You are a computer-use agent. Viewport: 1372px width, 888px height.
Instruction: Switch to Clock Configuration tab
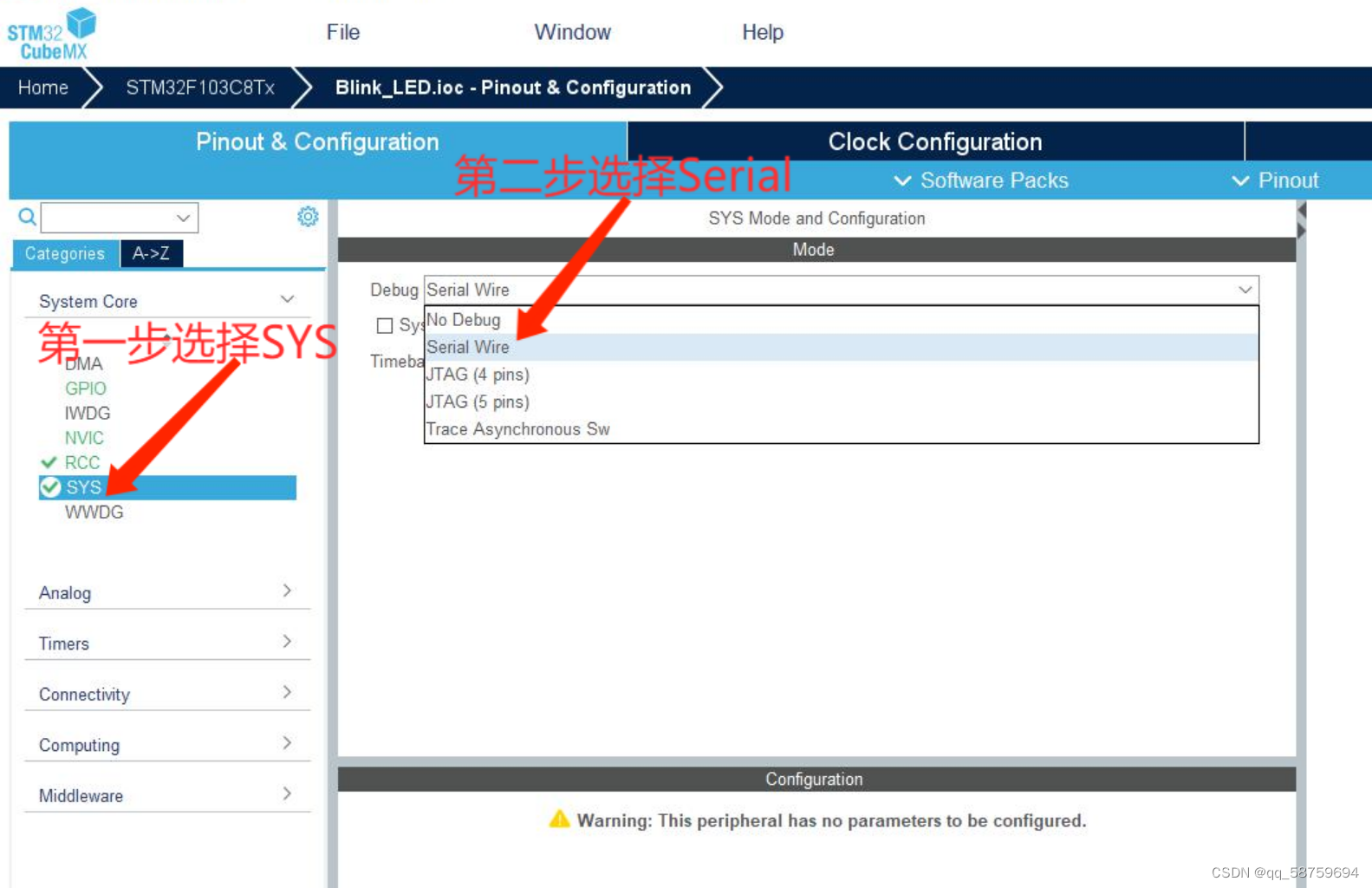point(935,141)
